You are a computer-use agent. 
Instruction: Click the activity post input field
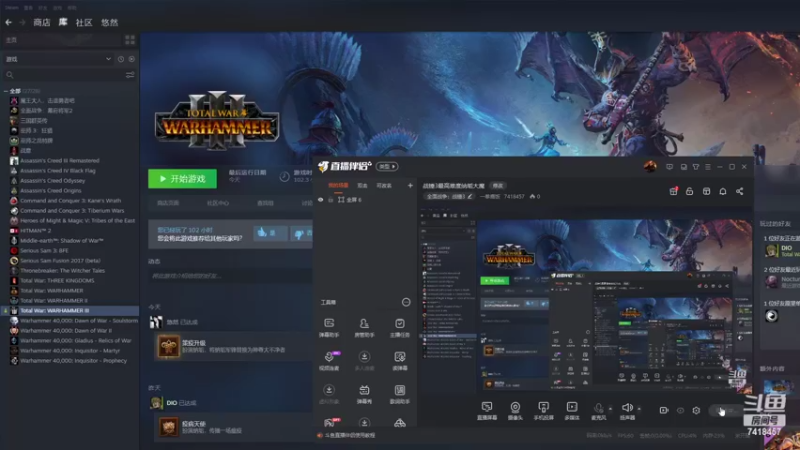[231, 276]
